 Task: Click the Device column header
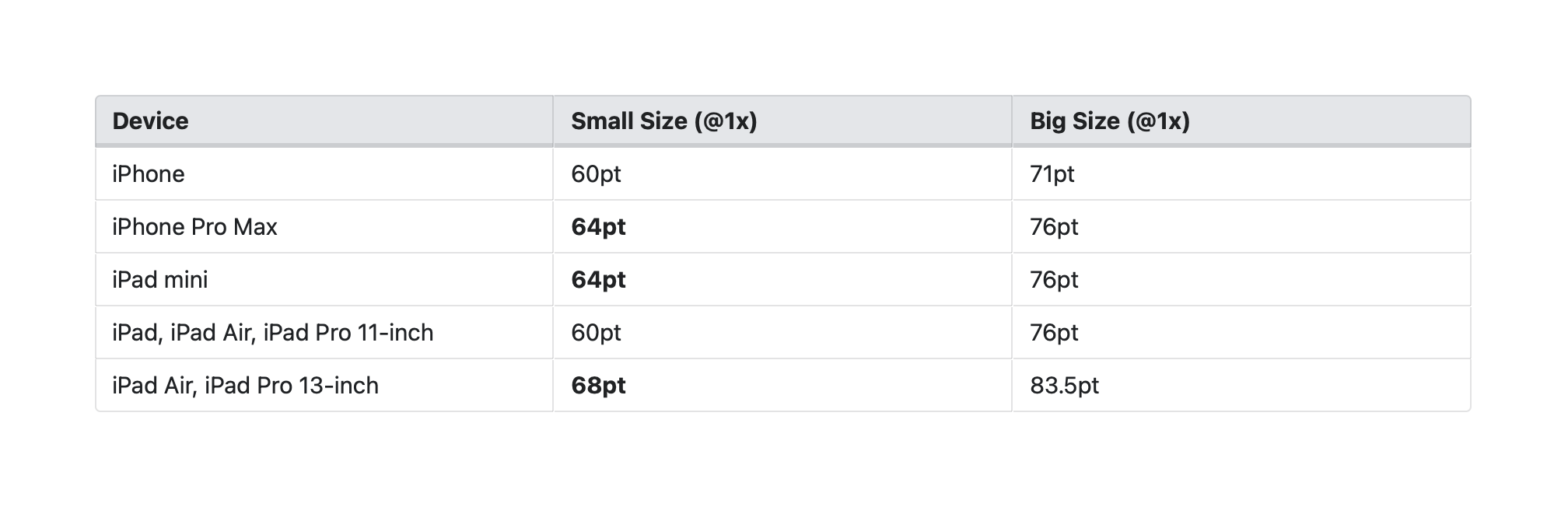click(324, 121)
